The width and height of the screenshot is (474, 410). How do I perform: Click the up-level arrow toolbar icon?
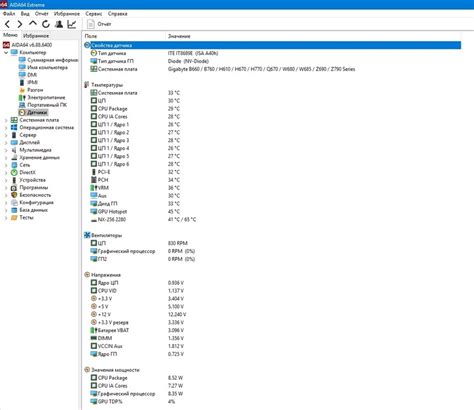click(x=33, y=23)
